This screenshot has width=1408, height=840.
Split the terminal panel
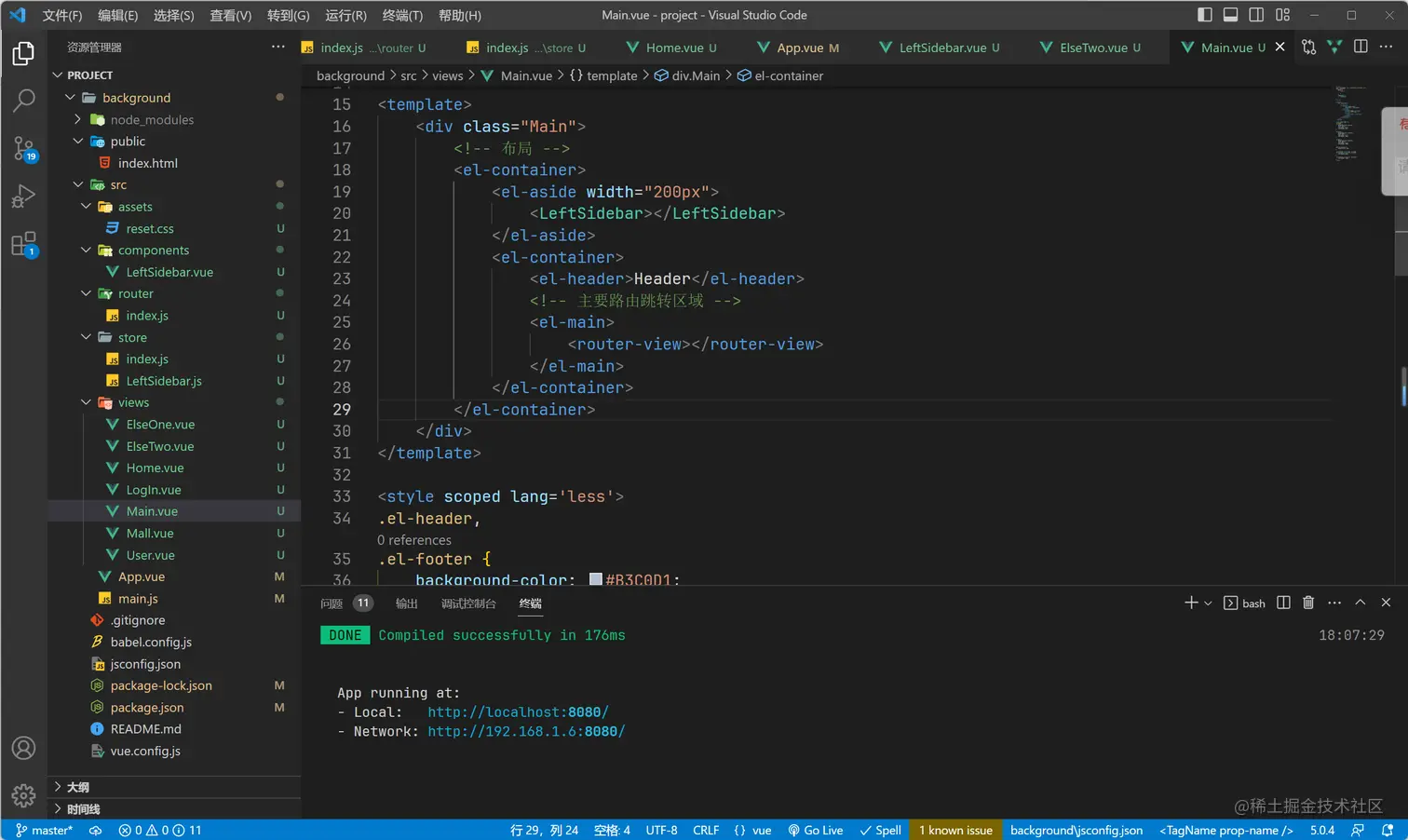(x=1283, y=603)
